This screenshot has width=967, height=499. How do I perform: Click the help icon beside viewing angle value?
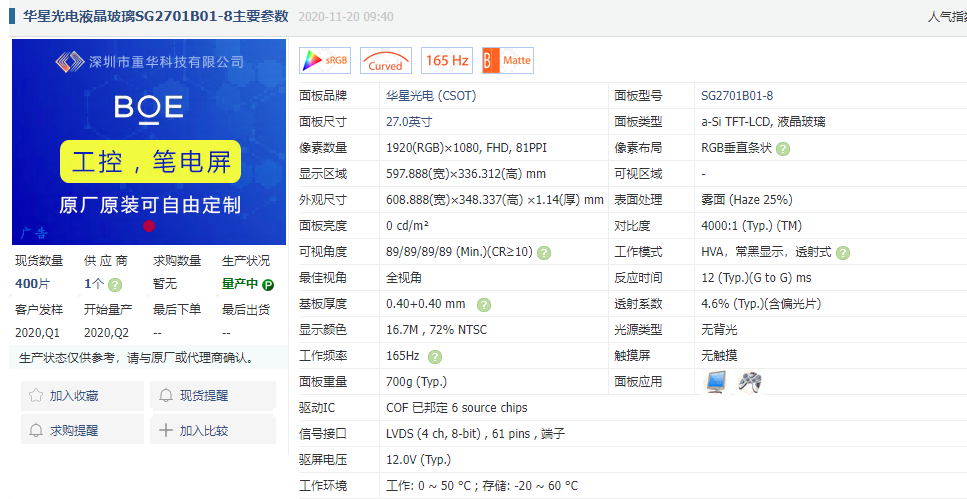point(544,252)
